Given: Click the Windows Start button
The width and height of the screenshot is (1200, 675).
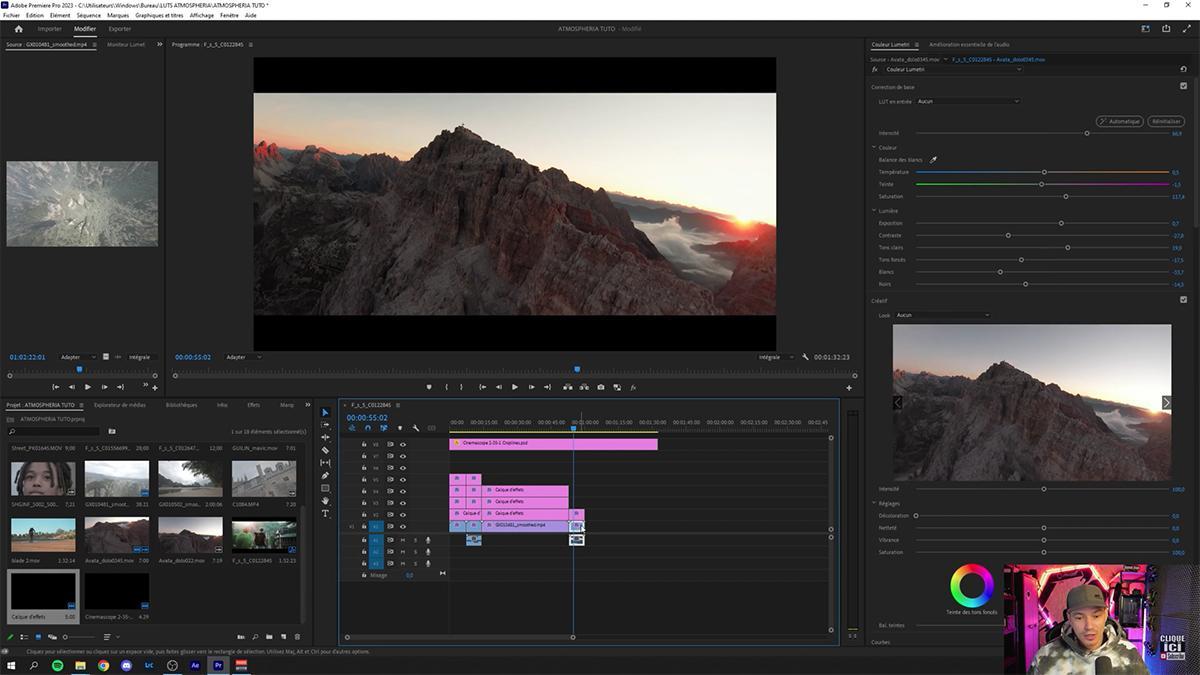Looking at the screenshot, I should pyautogui.click(x=11, y=665).
